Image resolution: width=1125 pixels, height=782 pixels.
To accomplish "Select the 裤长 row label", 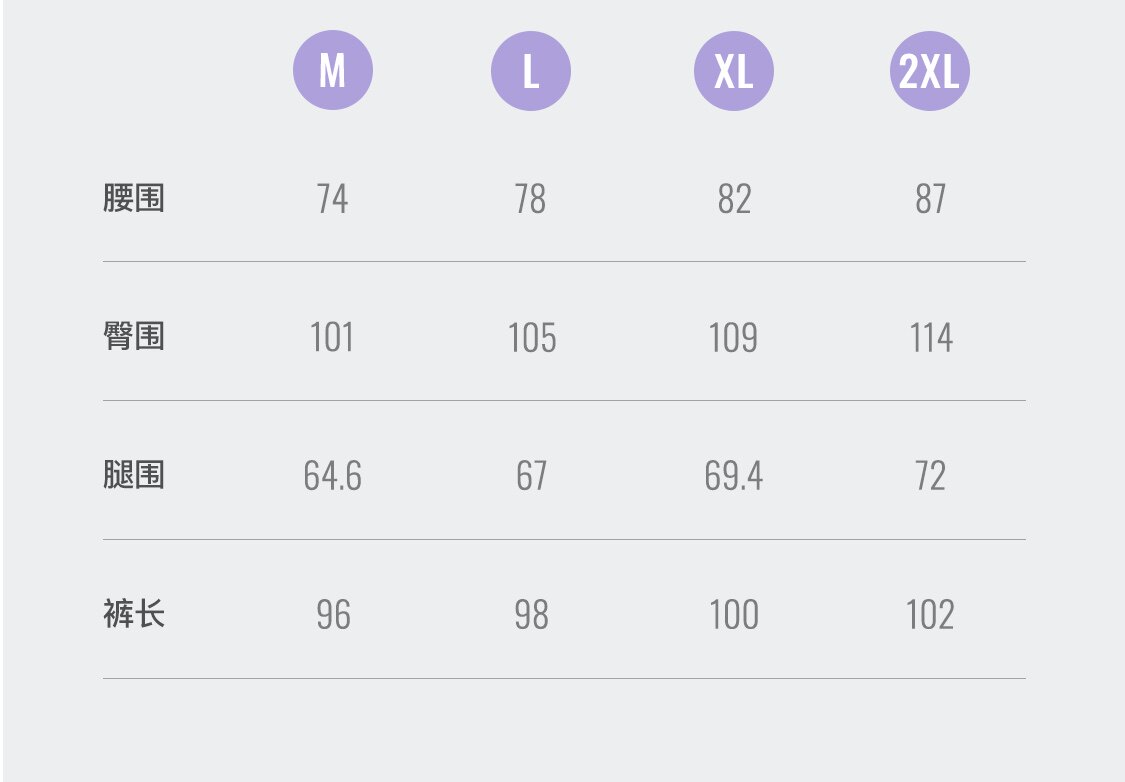I will 133,613.
